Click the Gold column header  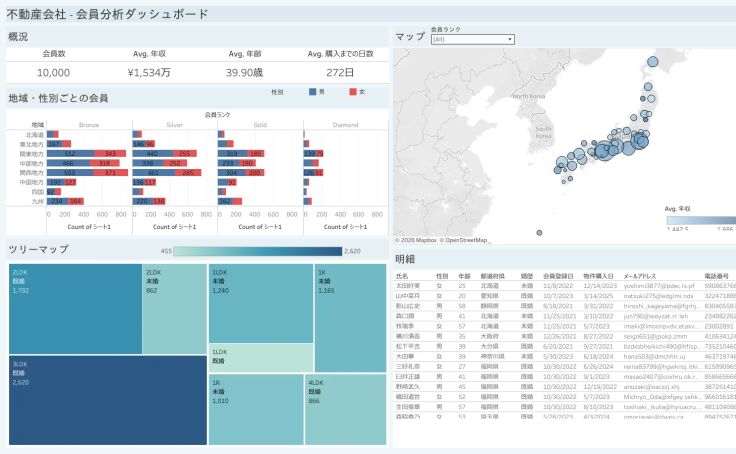coord(260,125)
